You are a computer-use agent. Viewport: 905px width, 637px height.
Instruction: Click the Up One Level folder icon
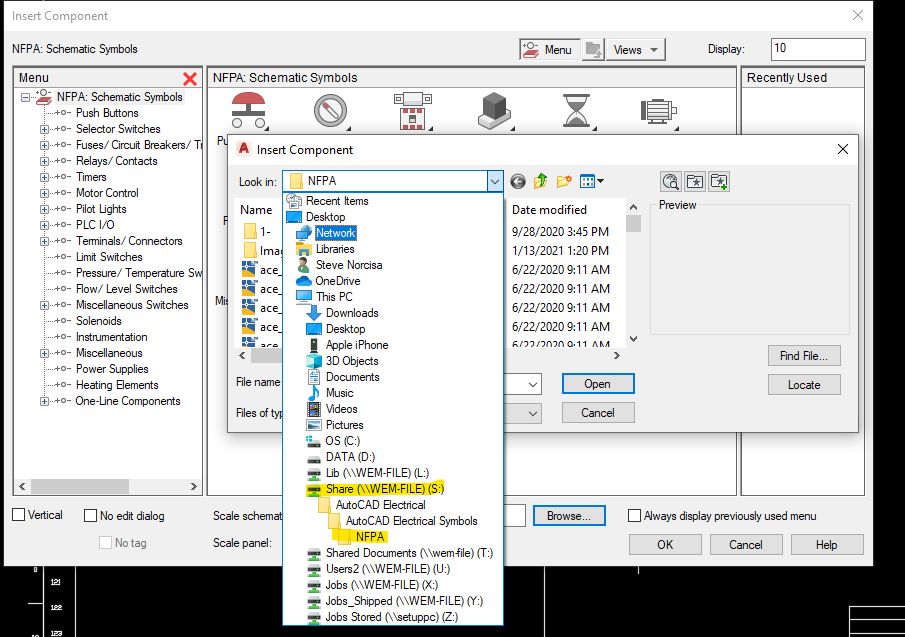pos(540,181)
